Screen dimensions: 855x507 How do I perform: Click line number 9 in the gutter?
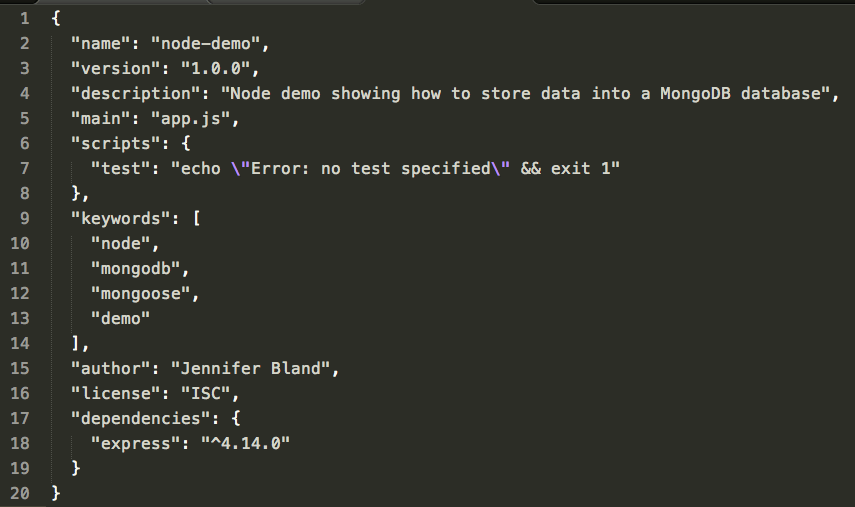pos(24,218)
